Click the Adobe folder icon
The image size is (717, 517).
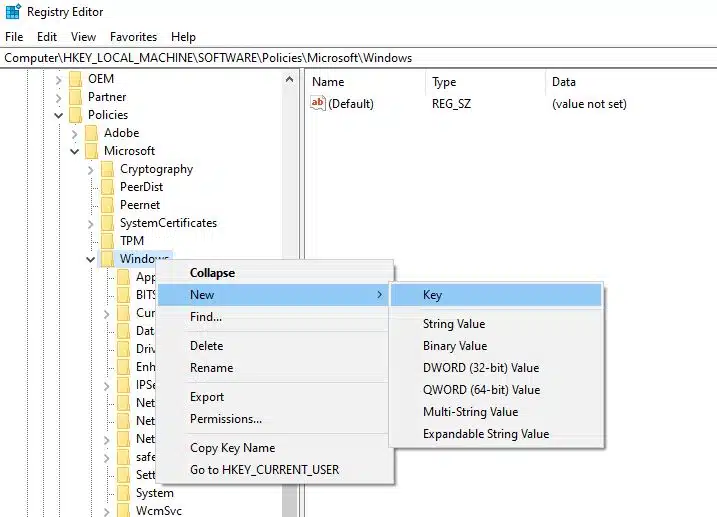coord(91,133)
